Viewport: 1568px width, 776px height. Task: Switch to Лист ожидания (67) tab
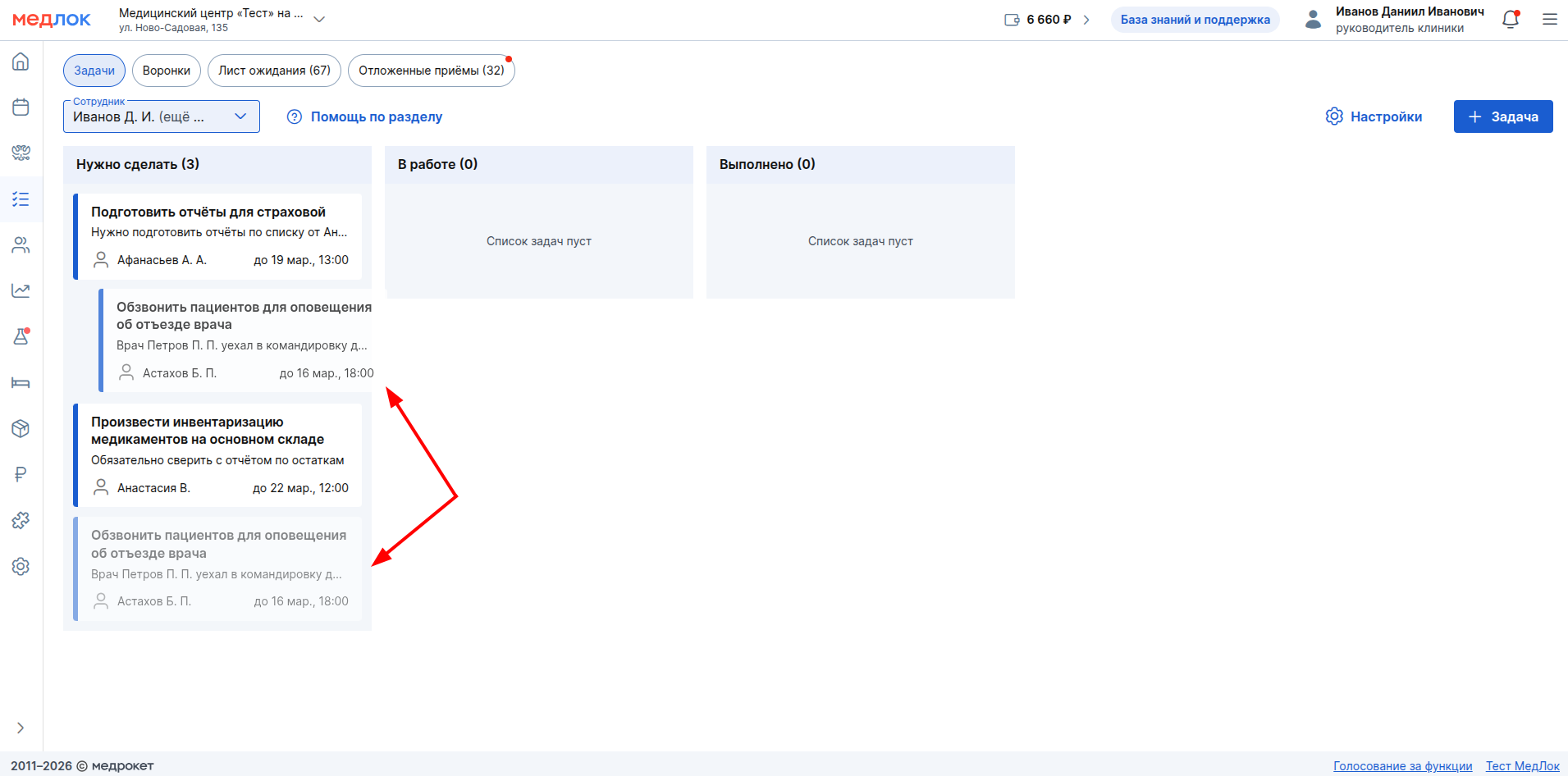[x=274, y=71]
